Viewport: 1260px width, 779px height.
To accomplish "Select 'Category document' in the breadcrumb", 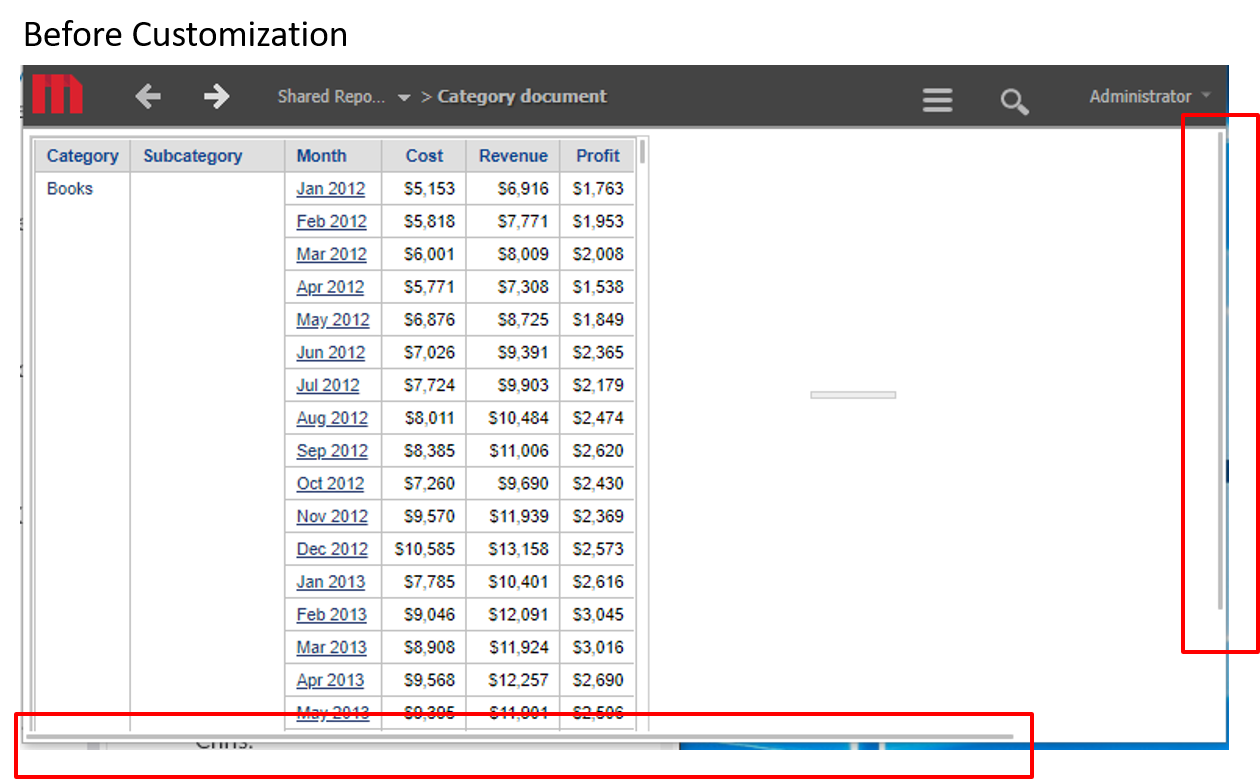I will coord(521,96).
